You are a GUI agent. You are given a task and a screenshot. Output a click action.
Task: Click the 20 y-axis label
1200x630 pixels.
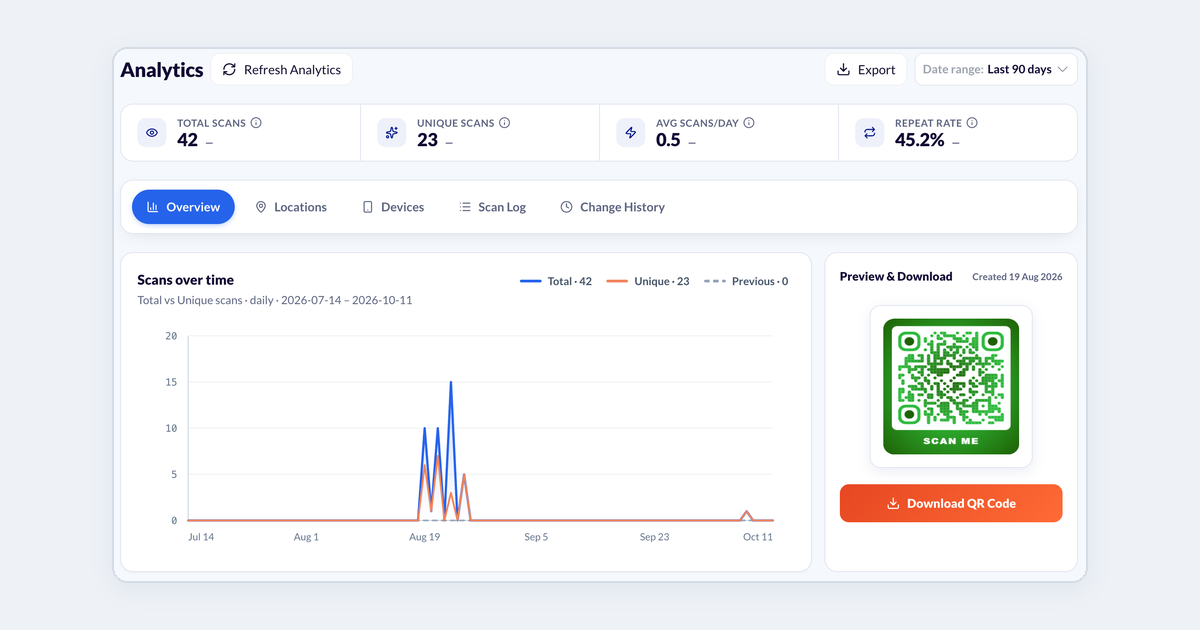(x=171, y=336)
